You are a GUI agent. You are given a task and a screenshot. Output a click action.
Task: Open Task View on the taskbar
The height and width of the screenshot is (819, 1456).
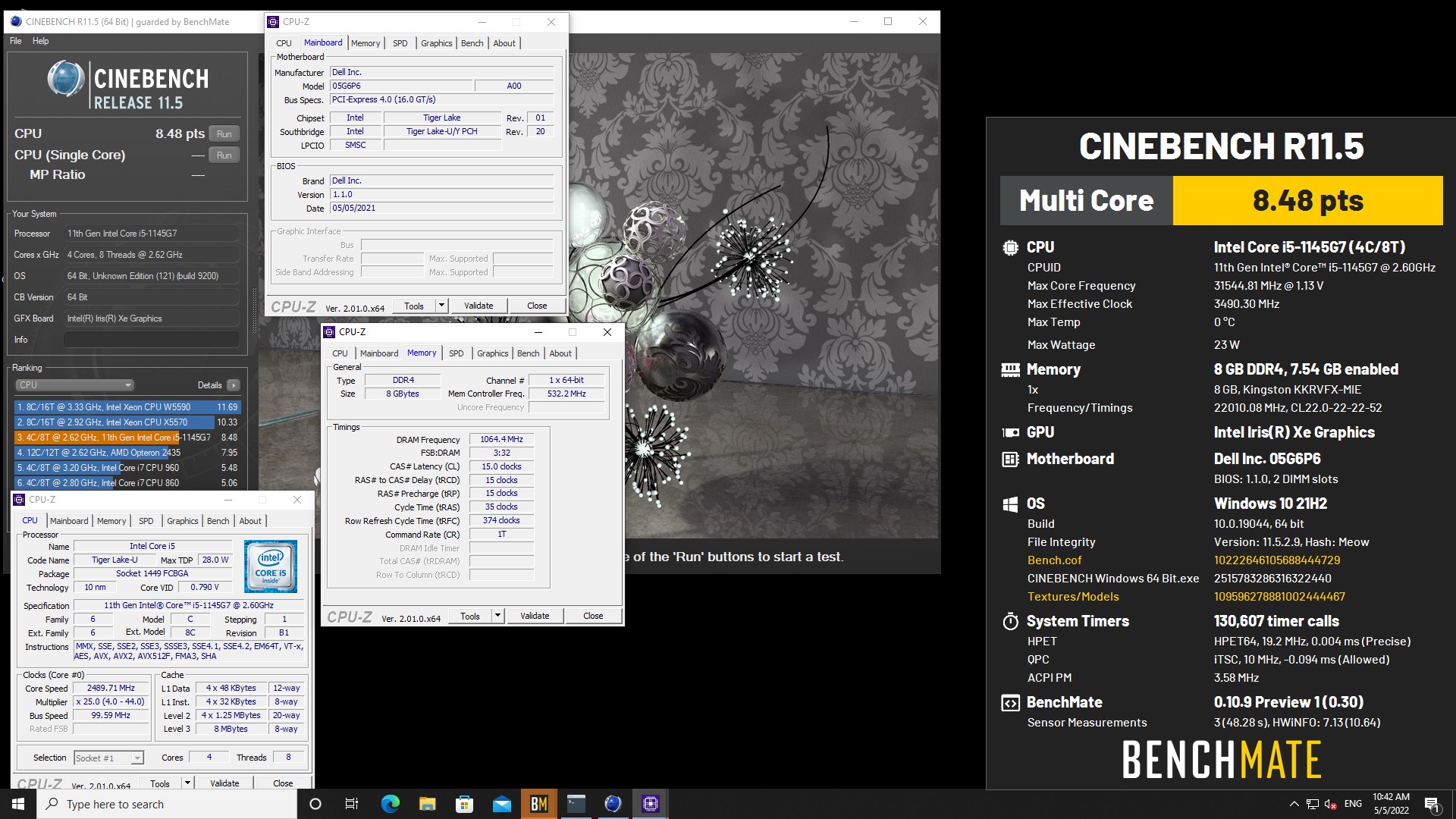click(x=351, y=804)
